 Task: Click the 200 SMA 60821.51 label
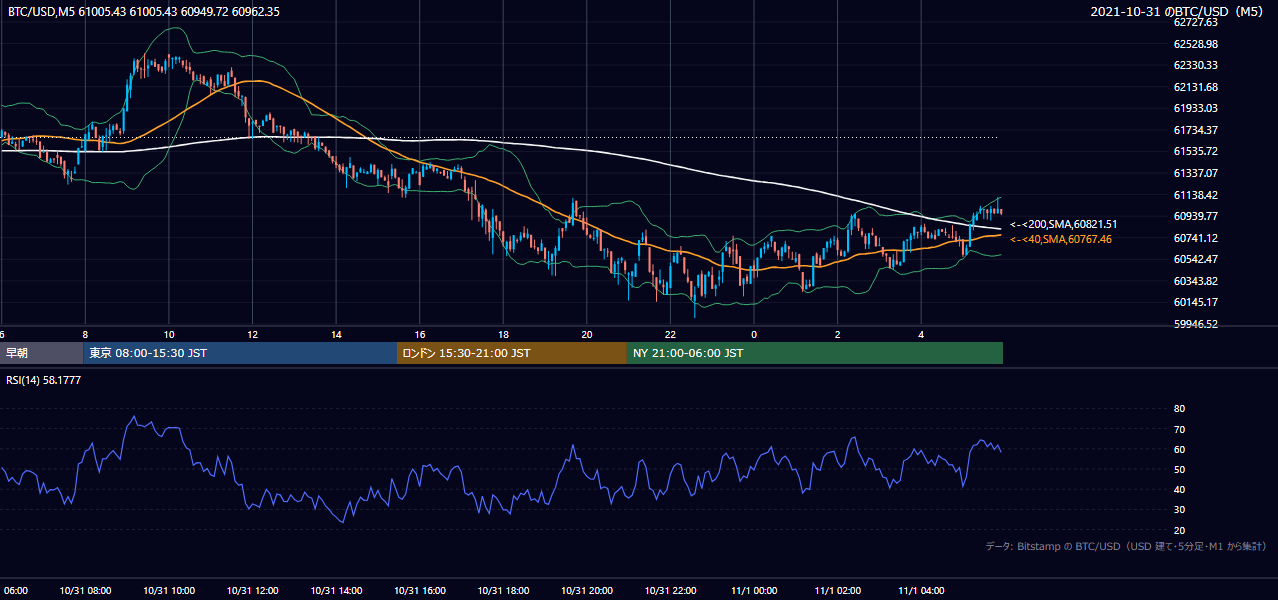pos(1063,224)
